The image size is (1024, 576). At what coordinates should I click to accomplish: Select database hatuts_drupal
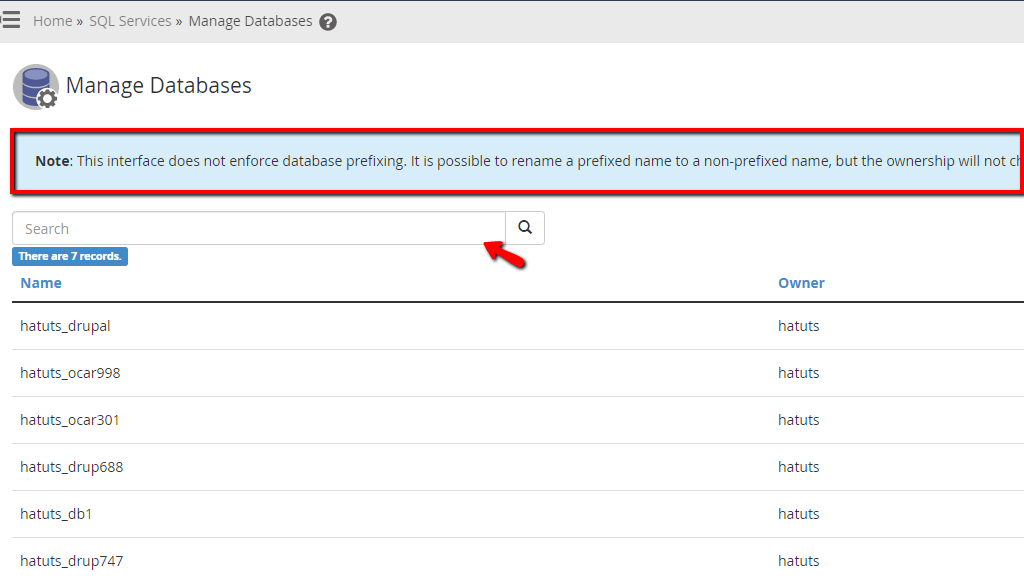click(x=65, y=326)
